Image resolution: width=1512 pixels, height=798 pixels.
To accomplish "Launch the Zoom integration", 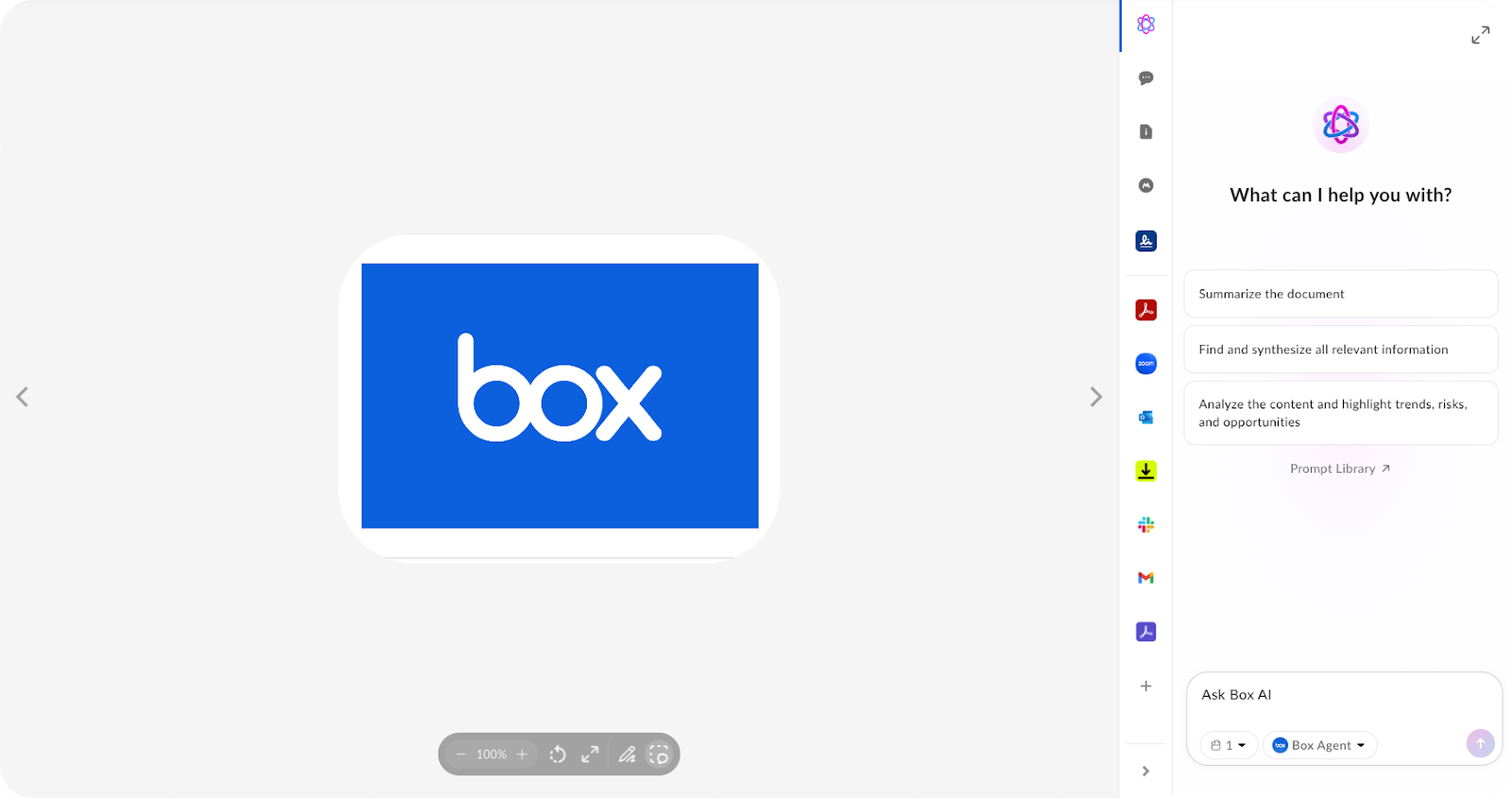I will tap(1145, 363).
